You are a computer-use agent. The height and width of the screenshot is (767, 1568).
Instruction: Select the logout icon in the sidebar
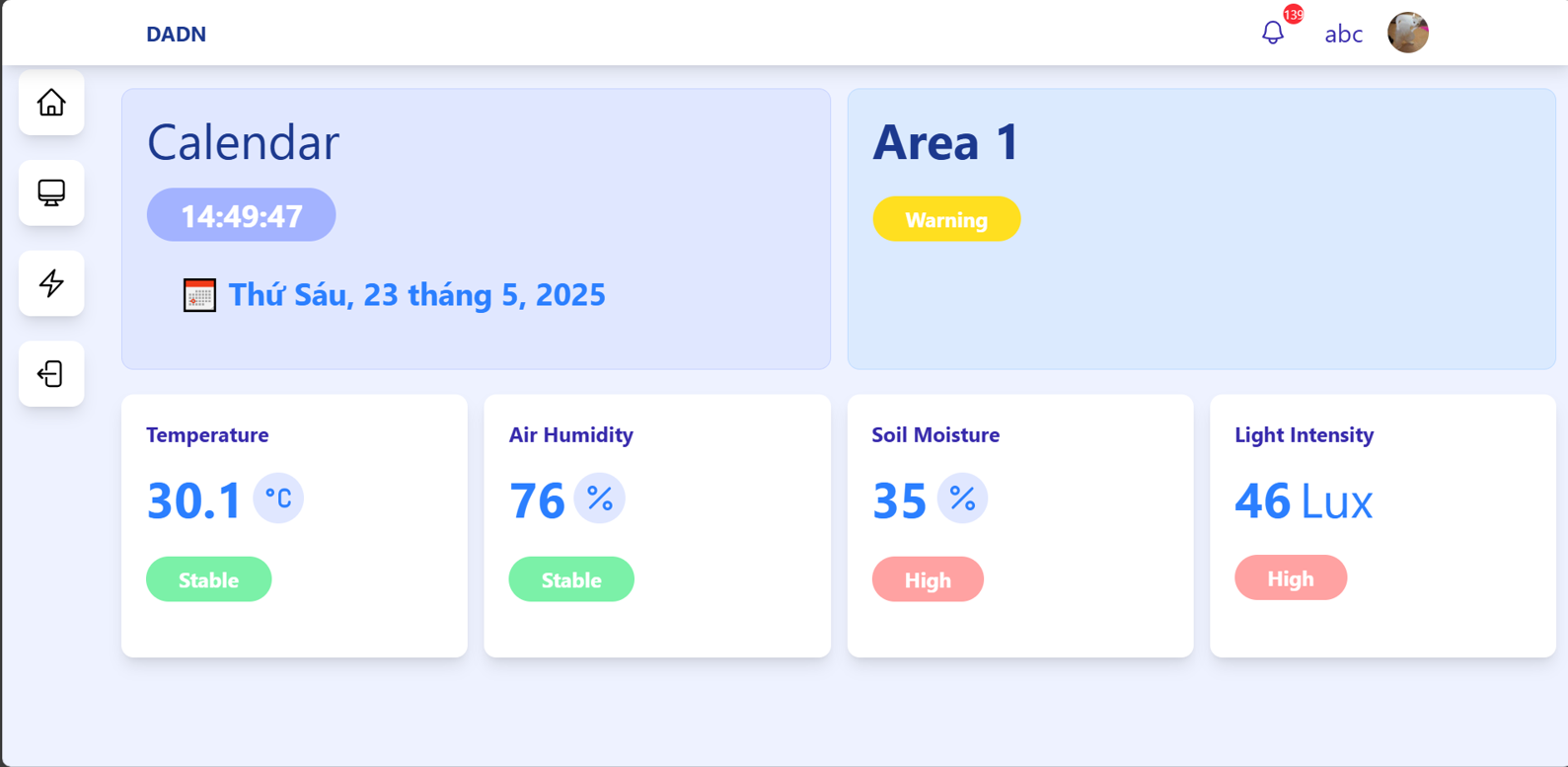50,373
